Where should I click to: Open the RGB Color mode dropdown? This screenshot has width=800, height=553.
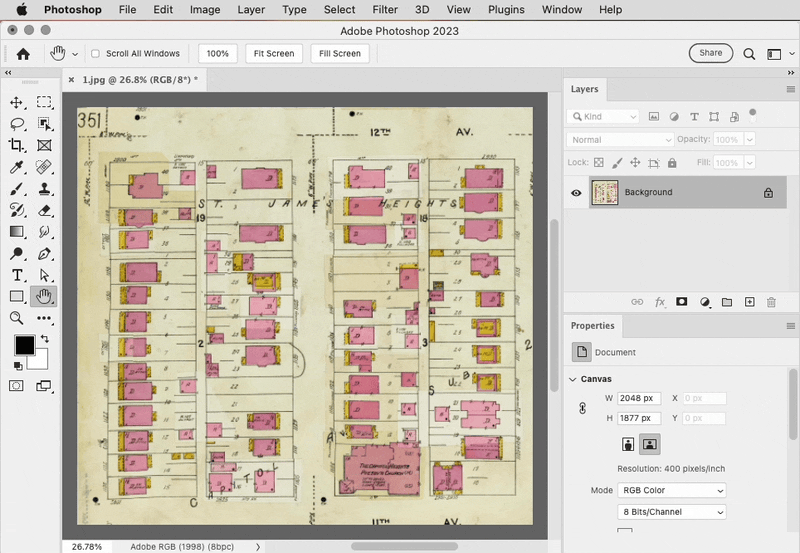click(x=671, y=490)
